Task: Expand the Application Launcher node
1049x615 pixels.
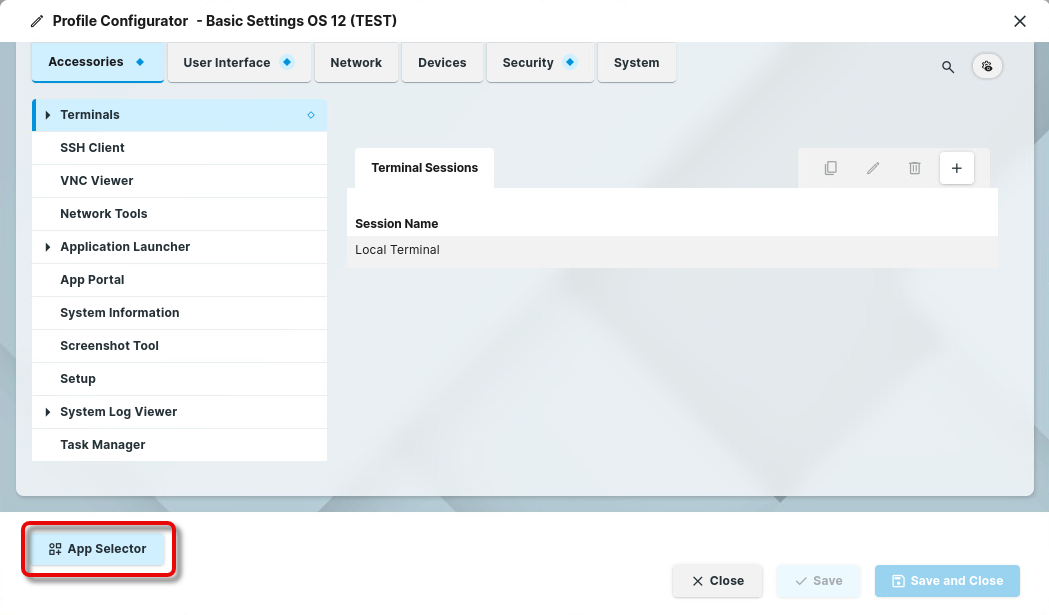Action: point(48,247)
